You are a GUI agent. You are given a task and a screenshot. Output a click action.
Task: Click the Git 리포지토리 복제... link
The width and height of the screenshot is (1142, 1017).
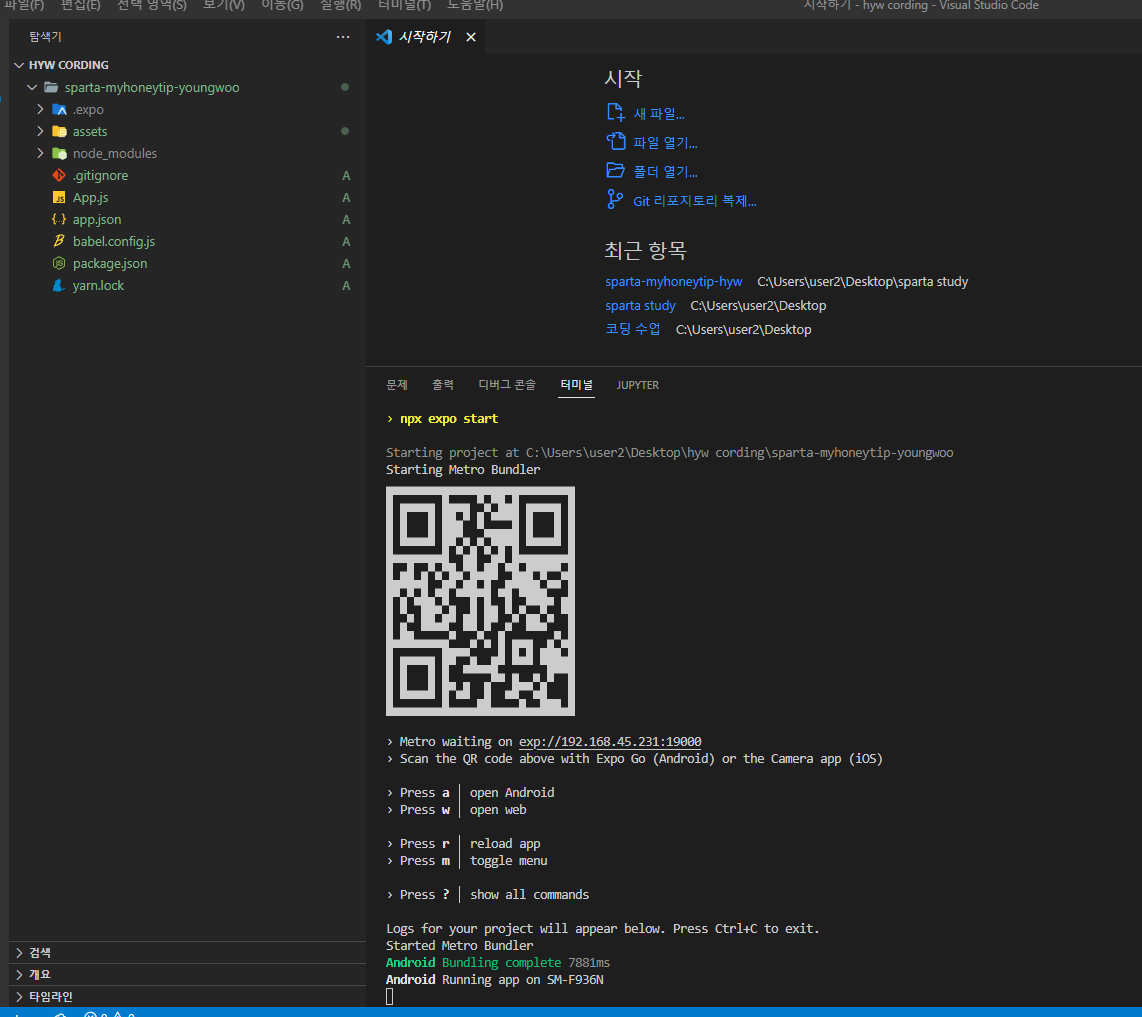pyautogui.click(x=695, y=201)
